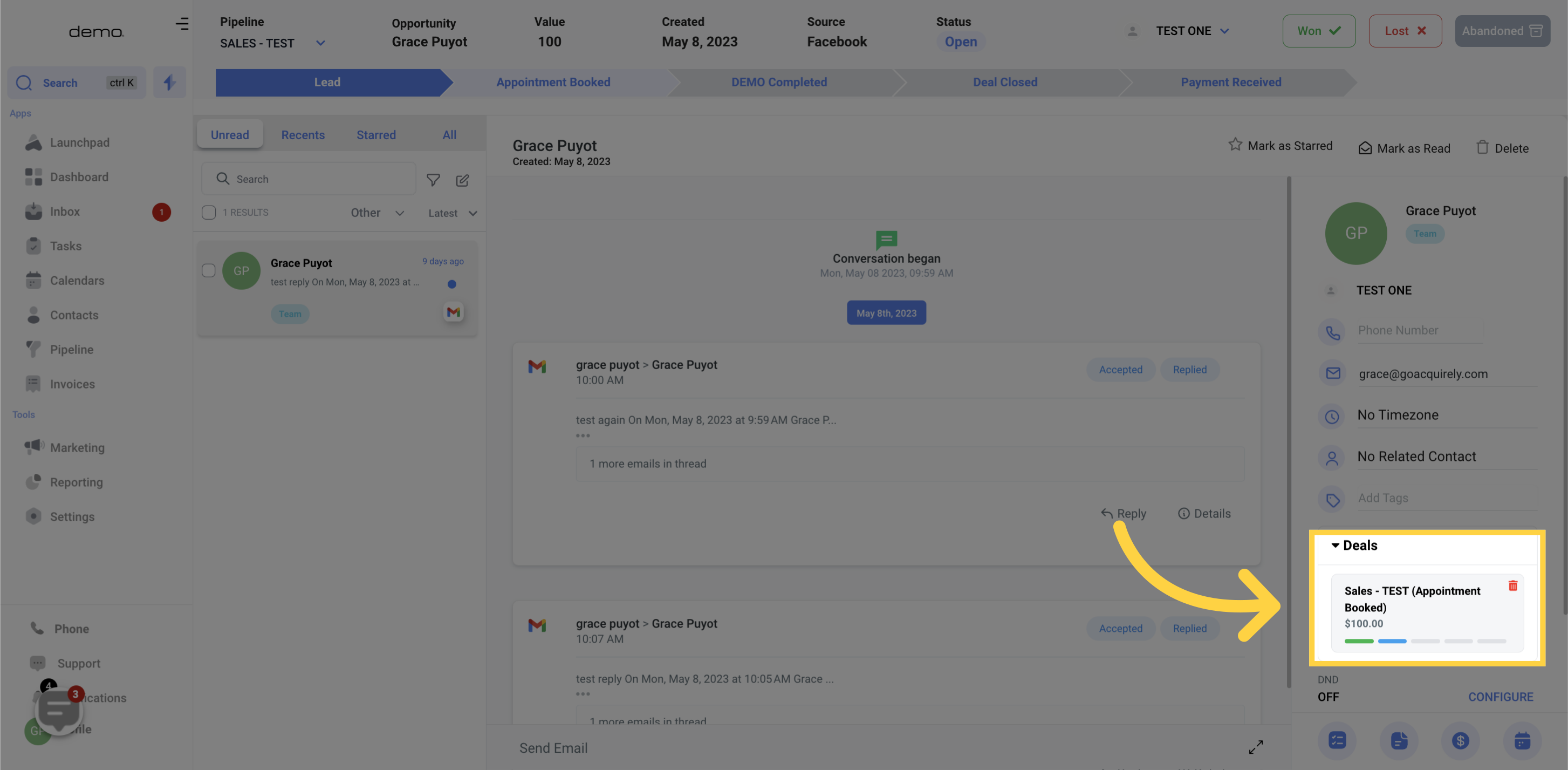Expand the Sales - TEST pipeline dropdown

(319, 41)
